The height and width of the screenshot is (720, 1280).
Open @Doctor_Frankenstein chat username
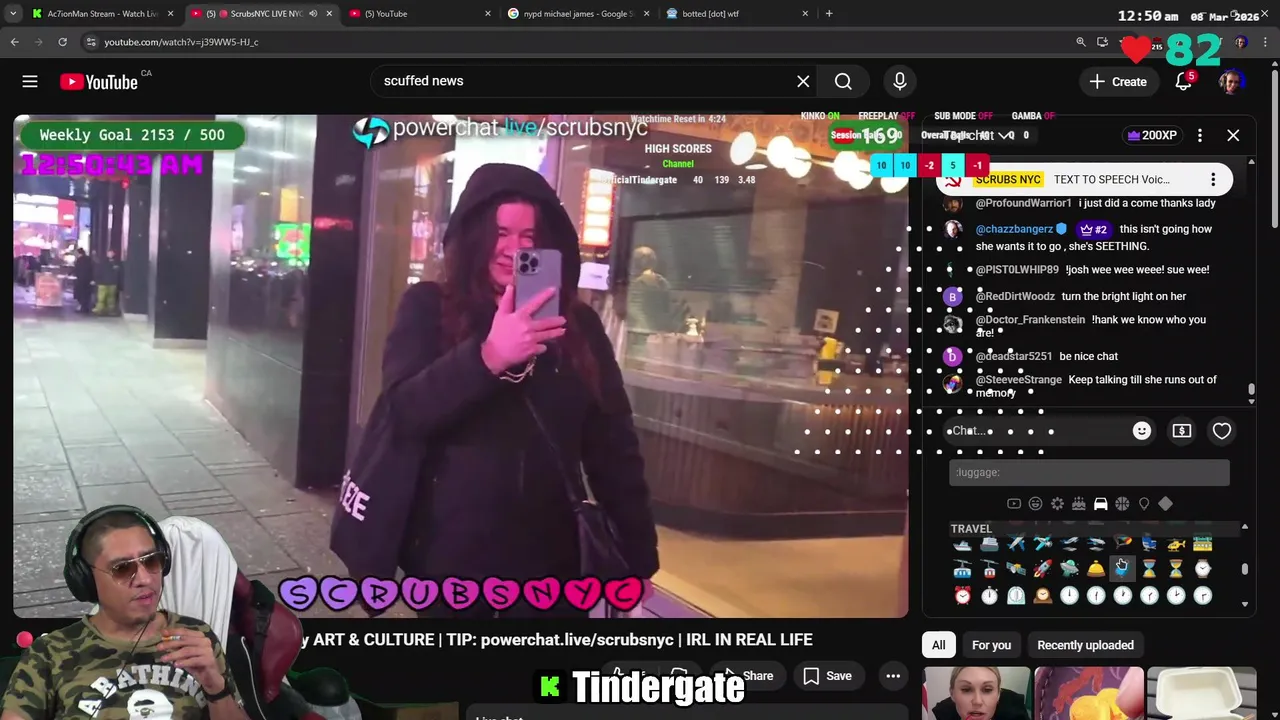1030,320
